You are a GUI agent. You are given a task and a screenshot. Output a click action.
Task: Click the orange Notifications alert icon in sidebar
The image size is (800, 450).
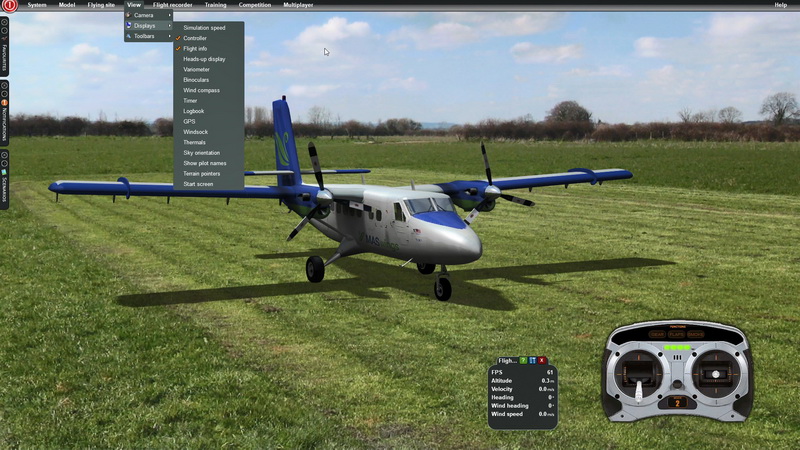click(5, 103)
